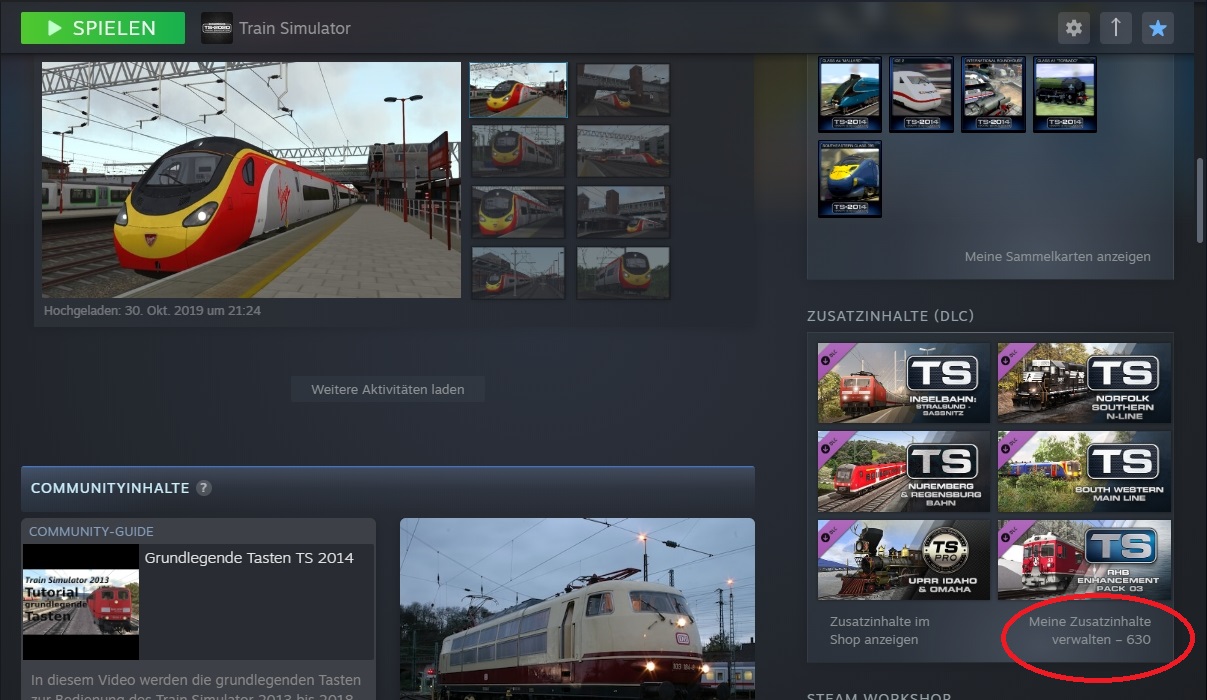This screenshot has height=700, width=1207.
Task: Open the Nuremberg & Regensburg Bahn DLC tile
Action: tap(904, 471)
